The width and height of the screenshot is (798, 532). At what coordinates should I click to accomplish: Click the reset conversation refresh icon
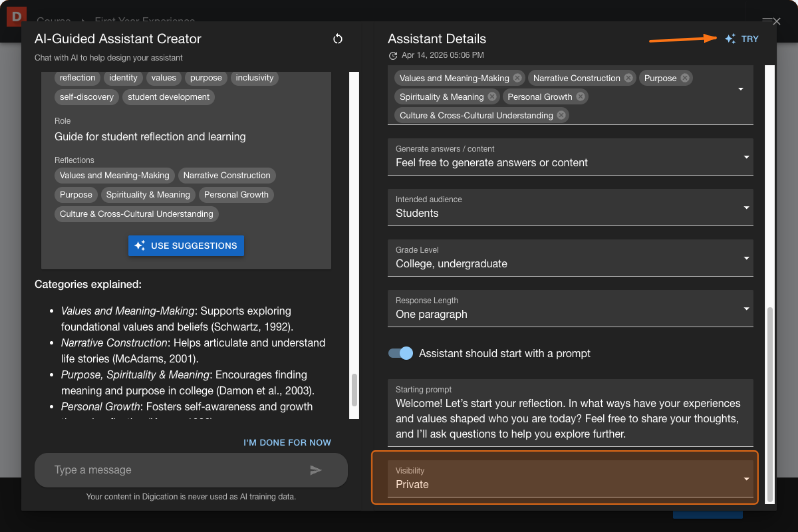(x=337, y=39)
